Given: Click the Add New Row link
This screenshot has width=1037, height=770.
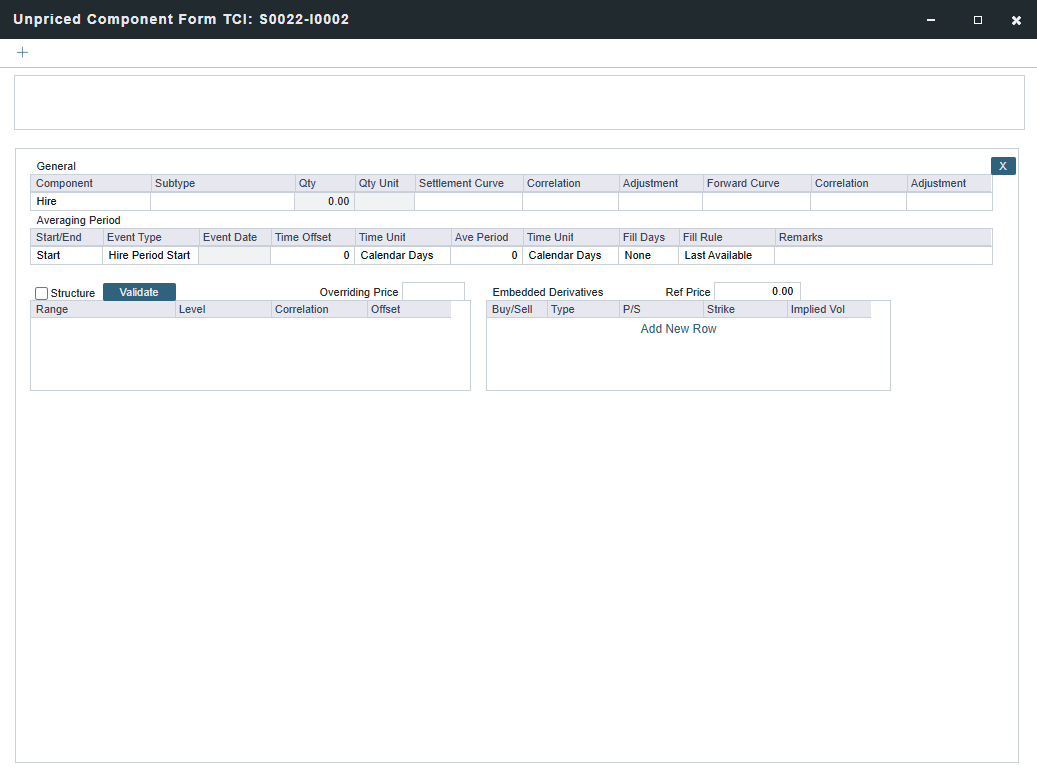Looking at the screenshot, I should click(678, 329).
